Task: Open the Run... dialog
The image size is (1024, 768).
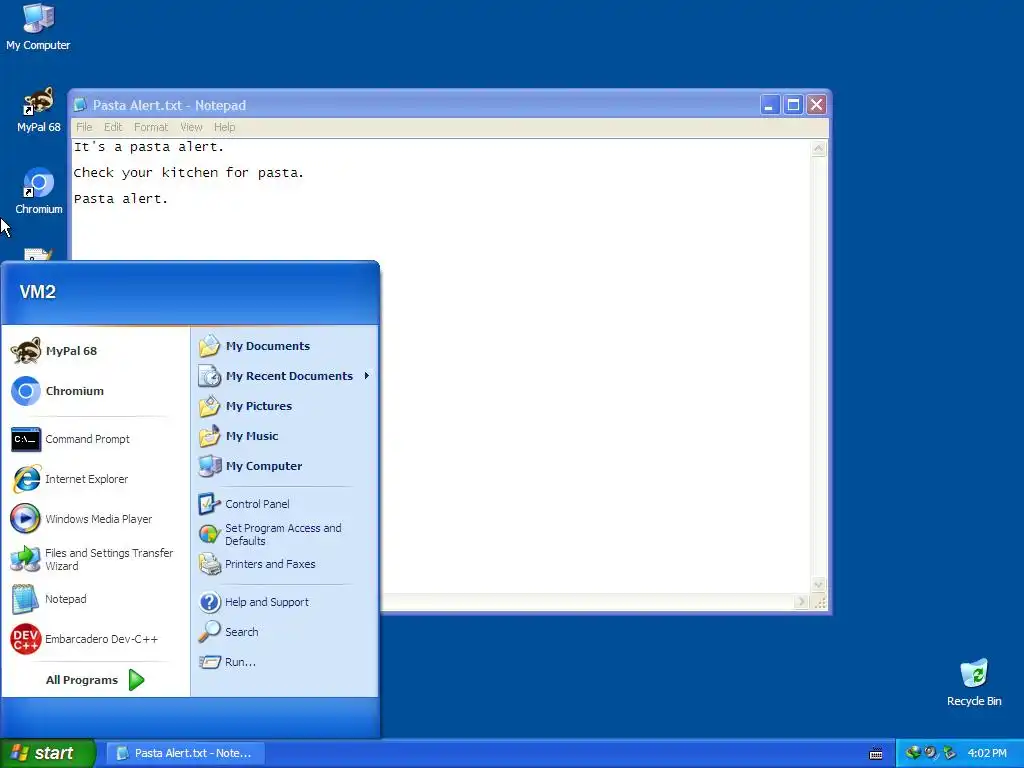Action: click(x=284, y=662)
